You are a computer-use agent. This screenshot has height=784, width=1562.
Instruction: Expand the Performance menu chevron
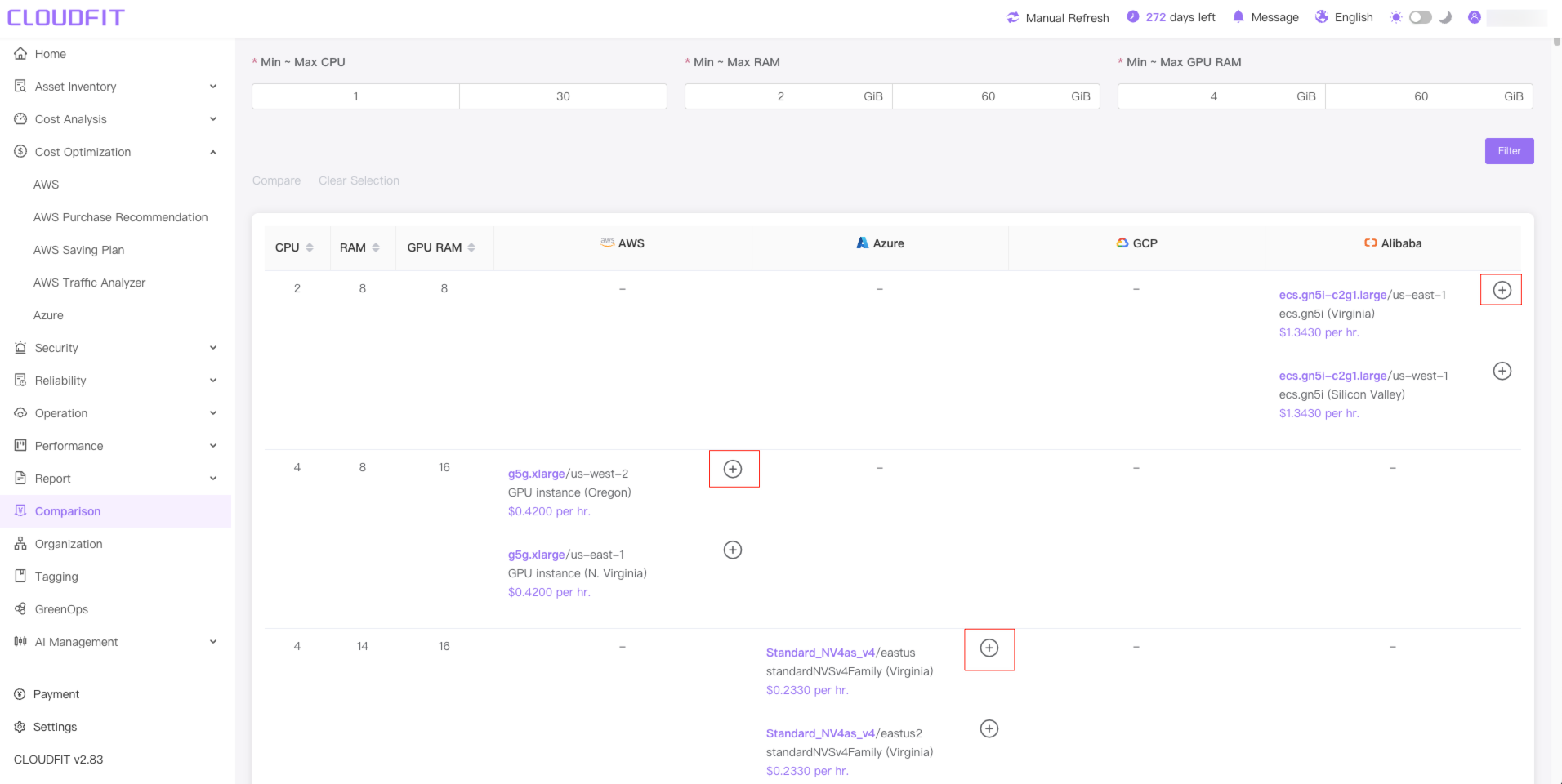click(x=213, y=445)
